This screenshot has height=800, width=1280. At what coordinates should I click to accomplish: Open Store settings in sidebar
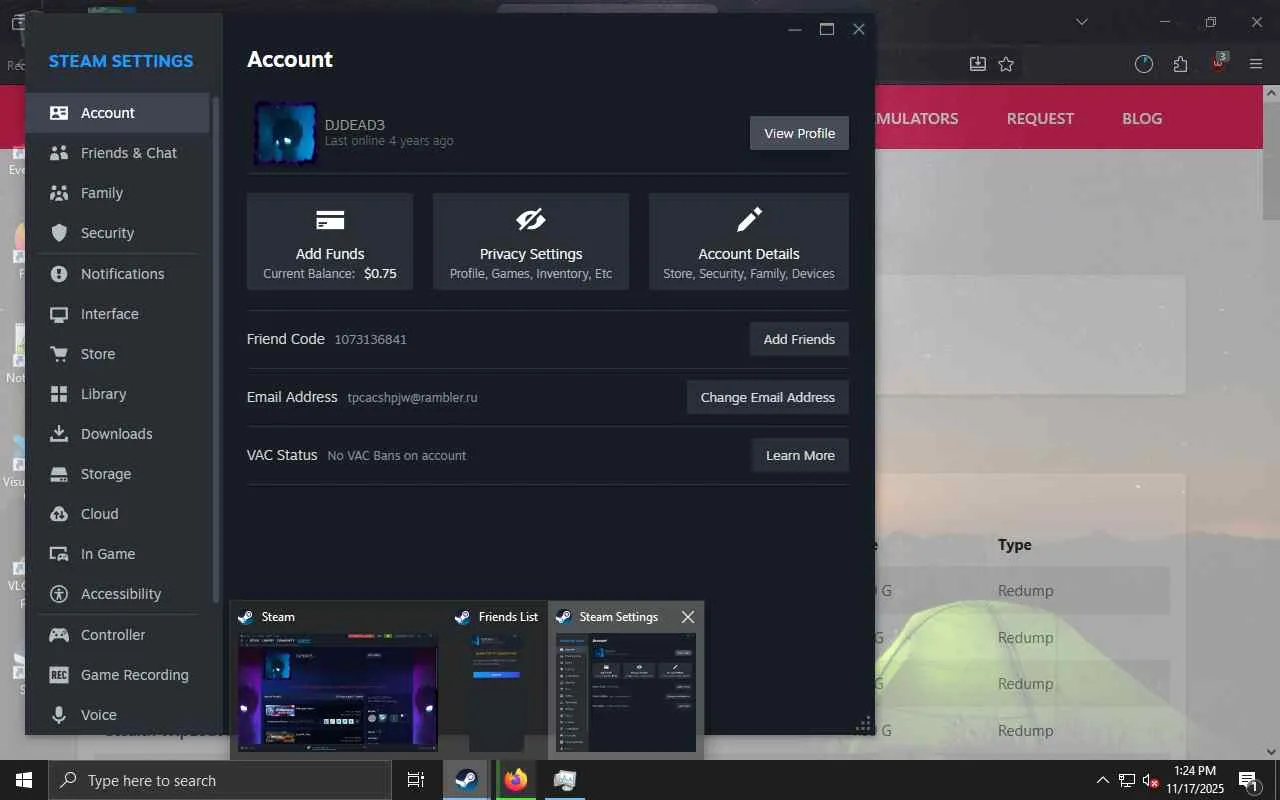(x=118, y=354)
